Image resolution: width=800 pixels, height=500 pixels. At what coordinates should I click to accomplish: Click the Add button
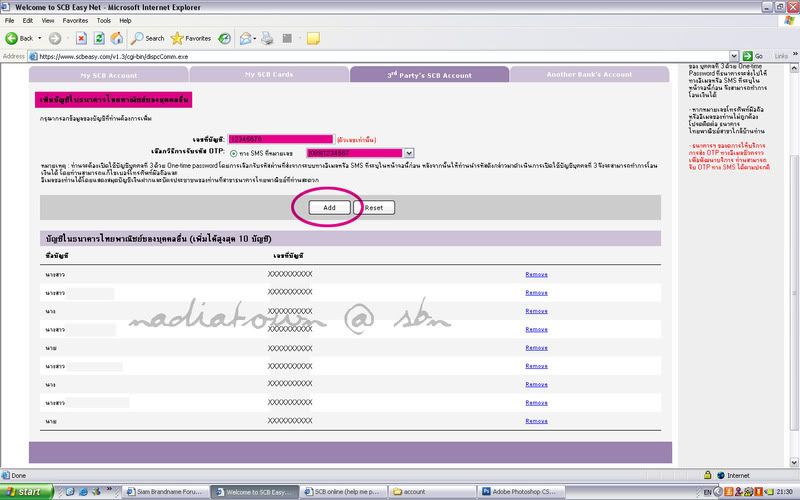tap(330, 208)
